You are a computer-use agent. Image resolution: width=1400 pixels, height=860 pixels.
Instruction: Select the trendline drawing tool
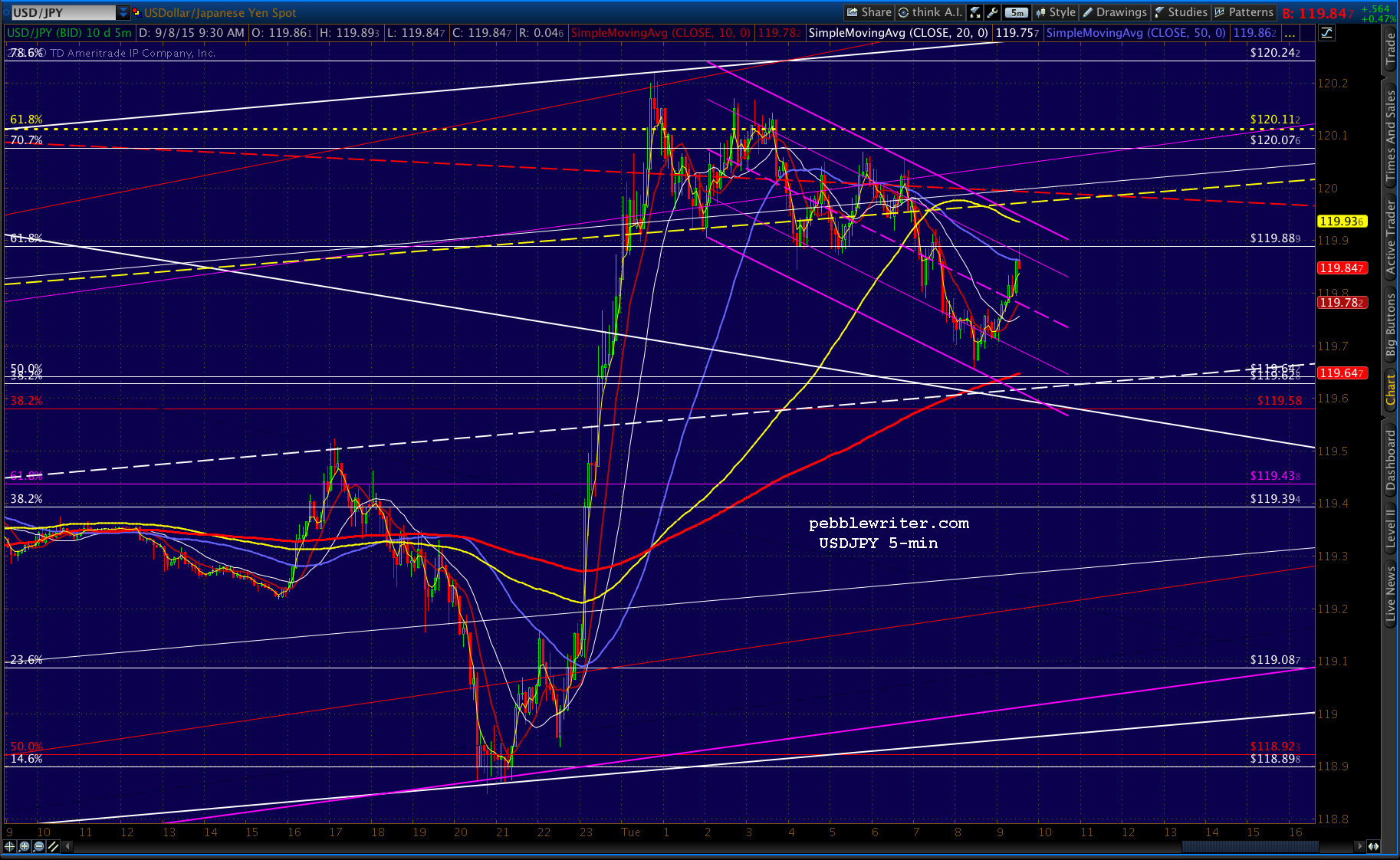point(54,846)
